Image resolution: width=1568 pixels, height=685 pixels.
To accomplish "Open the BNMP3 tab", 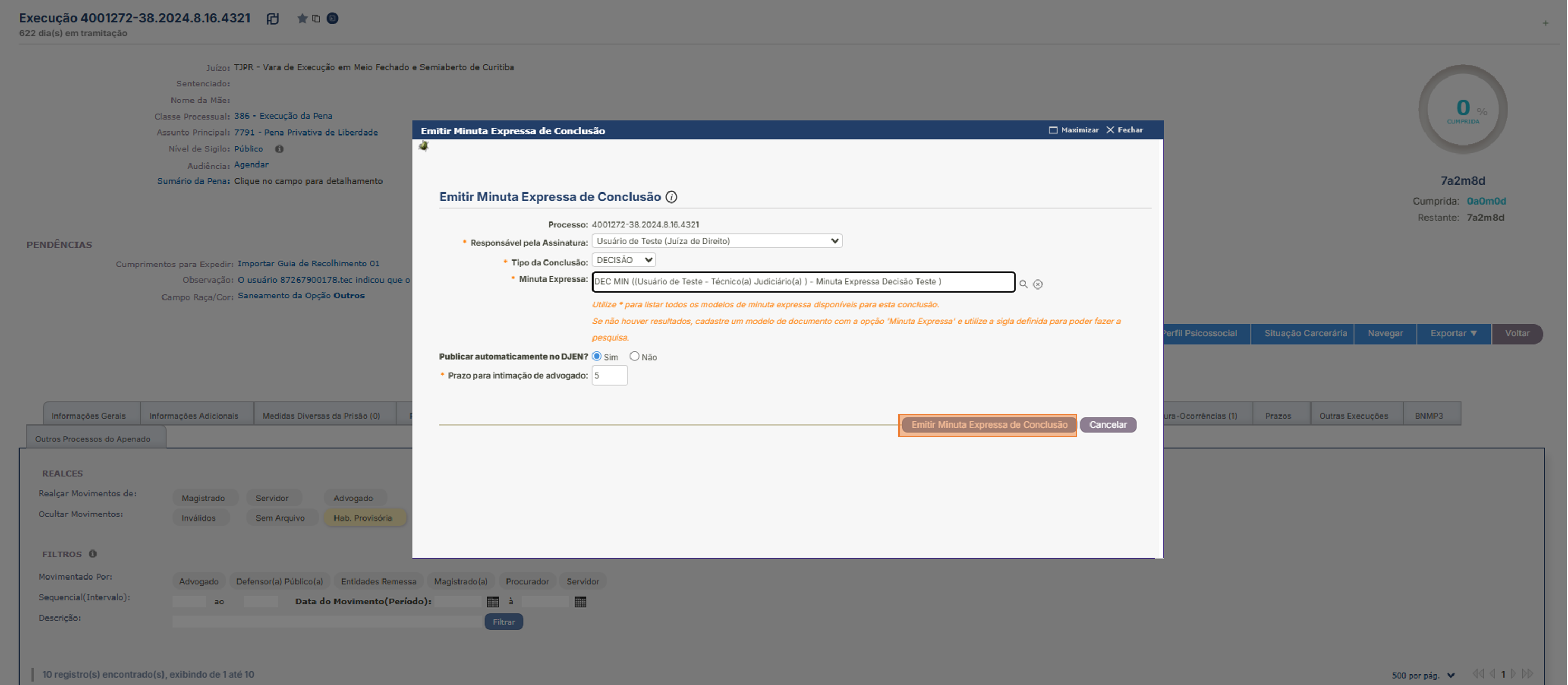I will [x=1428, y=416].
